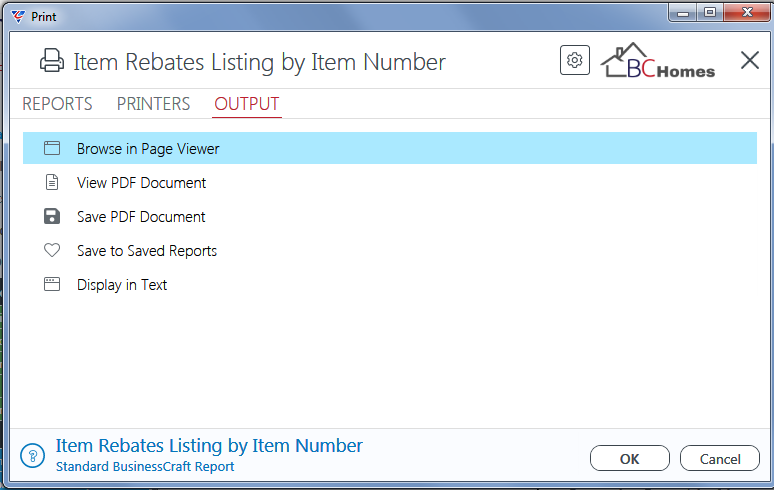This screenshot has width=774, height=490.
Task: Click the app icon in the title bar
Action: coord(18,17)
